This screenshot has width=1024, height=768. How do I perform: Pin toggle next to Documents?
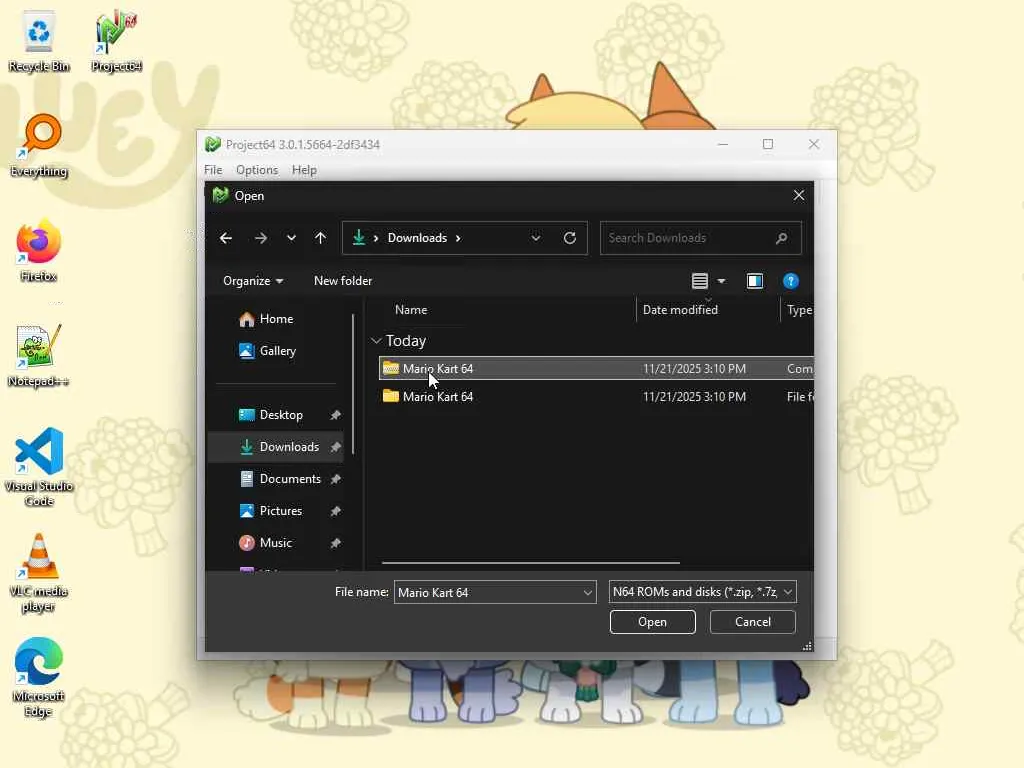point(335,479)
